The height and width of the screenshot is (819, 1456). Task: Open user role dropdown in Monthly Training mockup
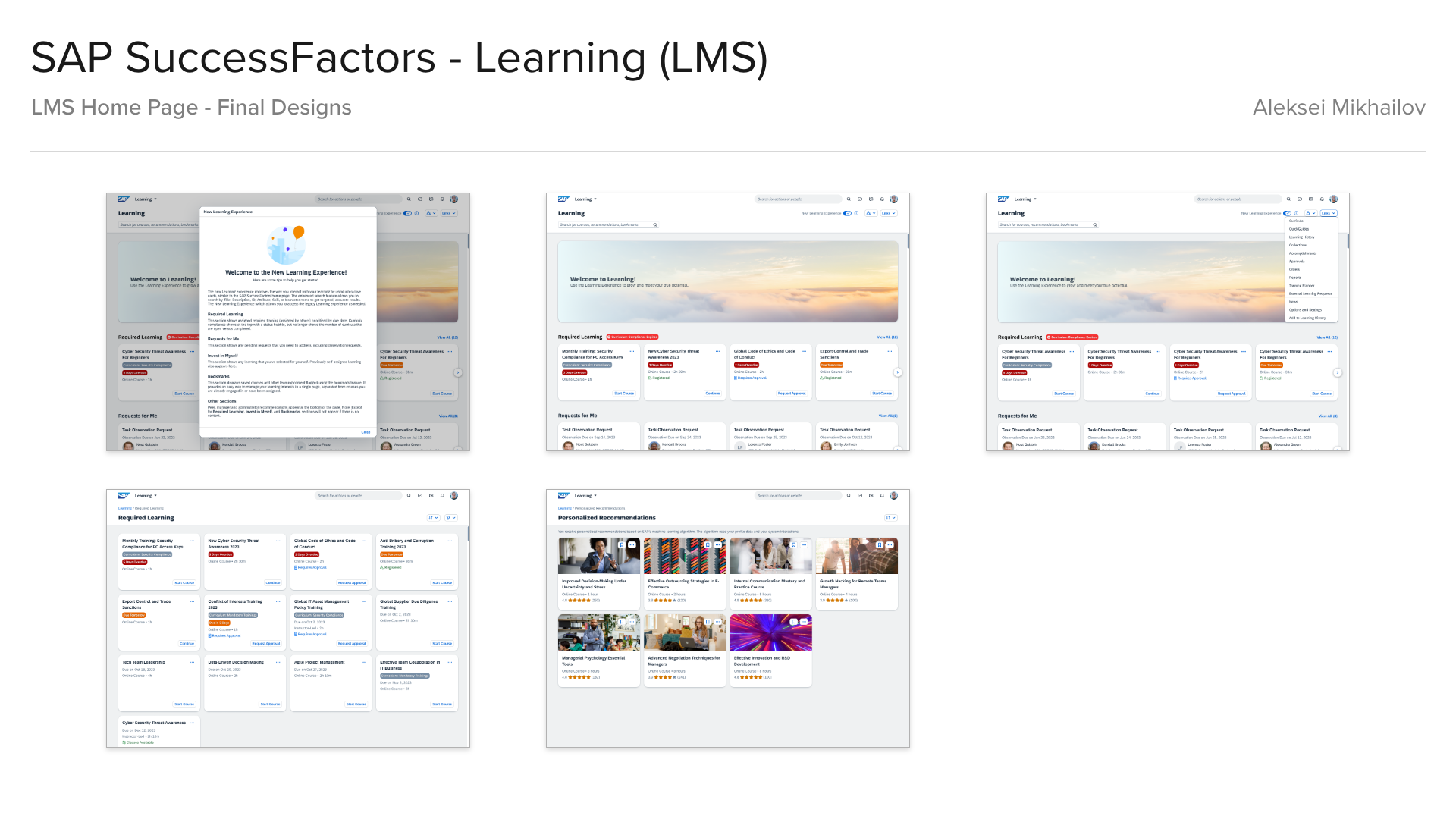click(x=871, y=213)
